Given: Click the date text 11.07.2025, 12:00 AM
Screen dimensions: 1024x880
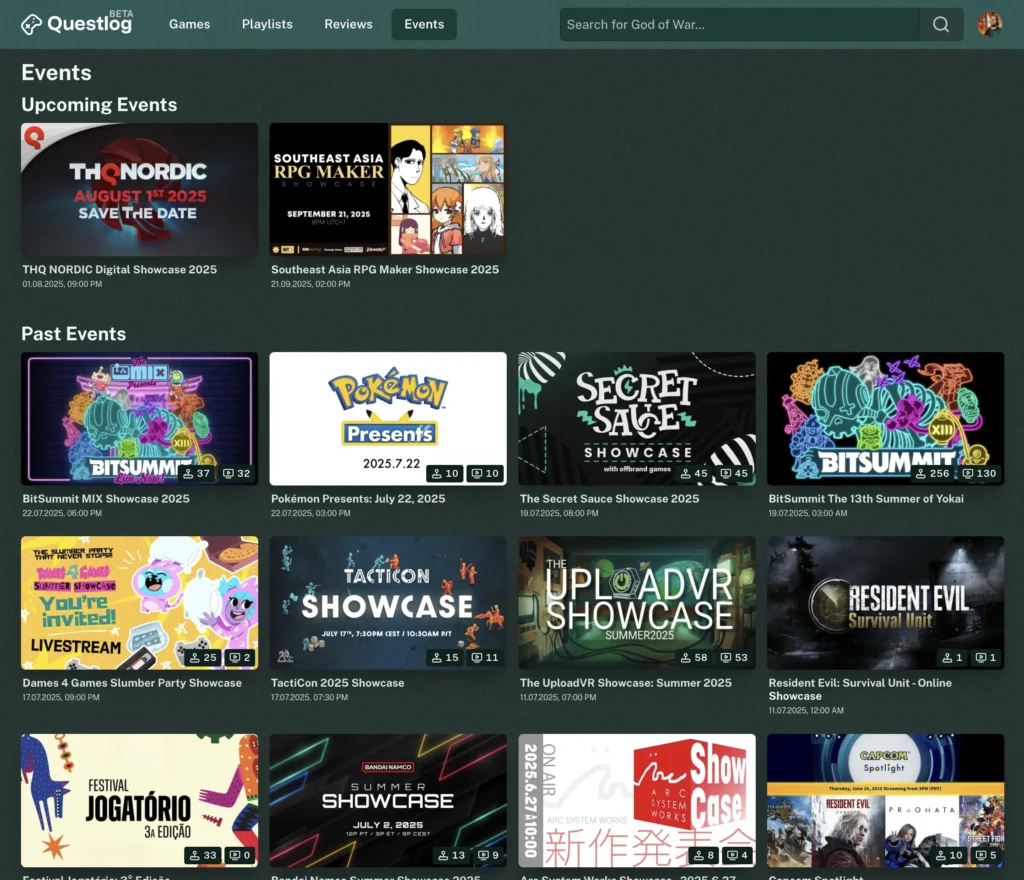Looking at the screenshot, I should coord(806,710).
